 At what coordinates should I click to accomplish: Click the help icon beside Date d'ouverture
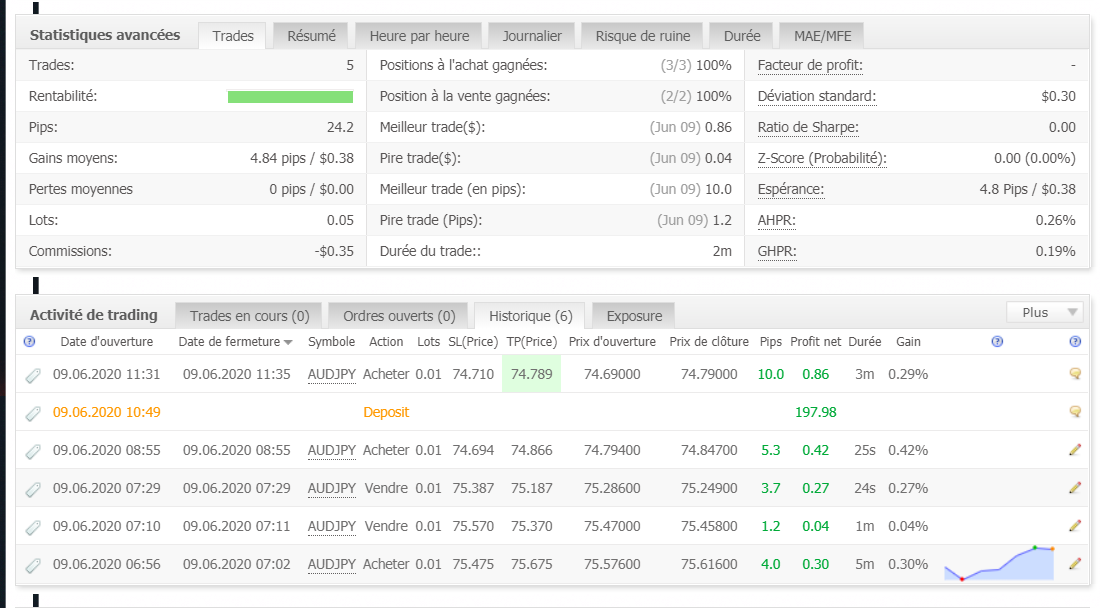click(29, 342)
